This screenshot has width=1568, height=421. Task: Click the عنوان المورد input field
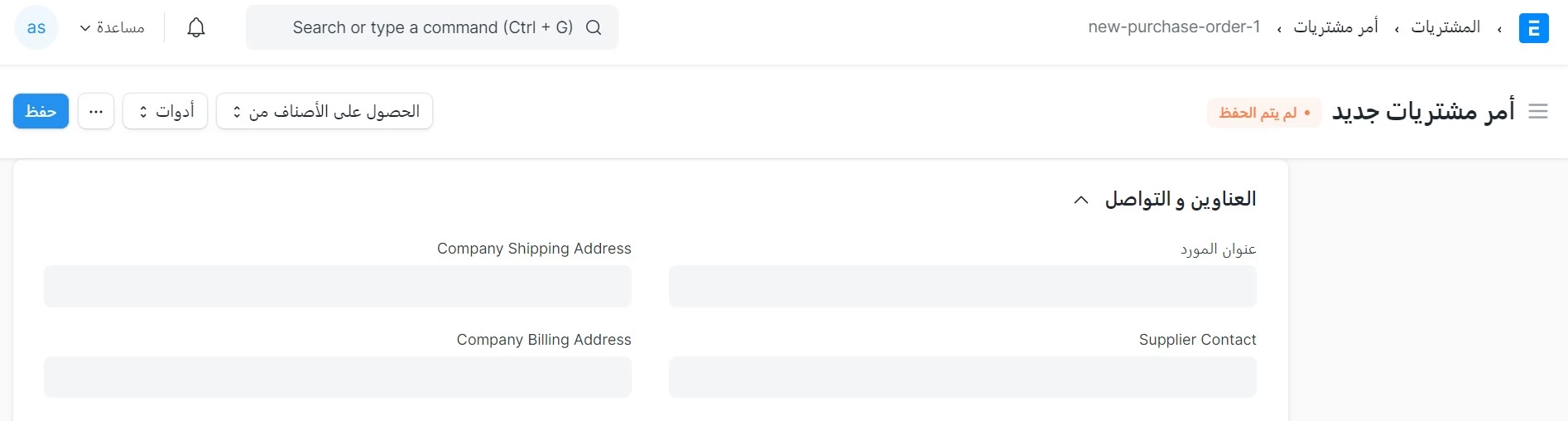(x=963, y=287)
